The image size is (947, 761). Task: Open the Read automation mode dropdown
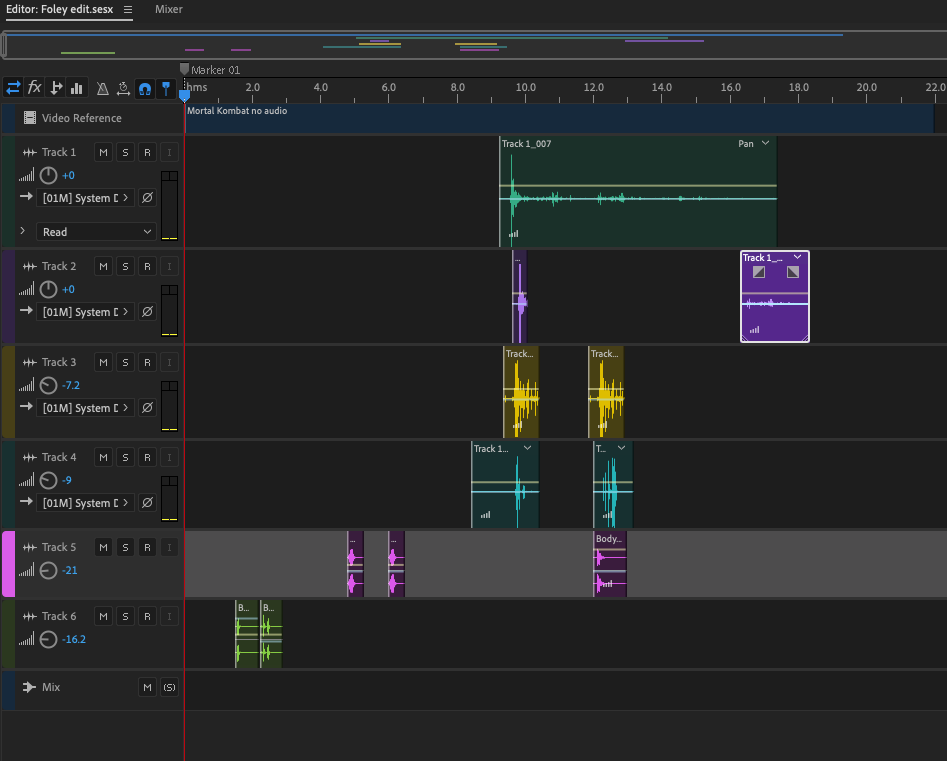[97, 232]
